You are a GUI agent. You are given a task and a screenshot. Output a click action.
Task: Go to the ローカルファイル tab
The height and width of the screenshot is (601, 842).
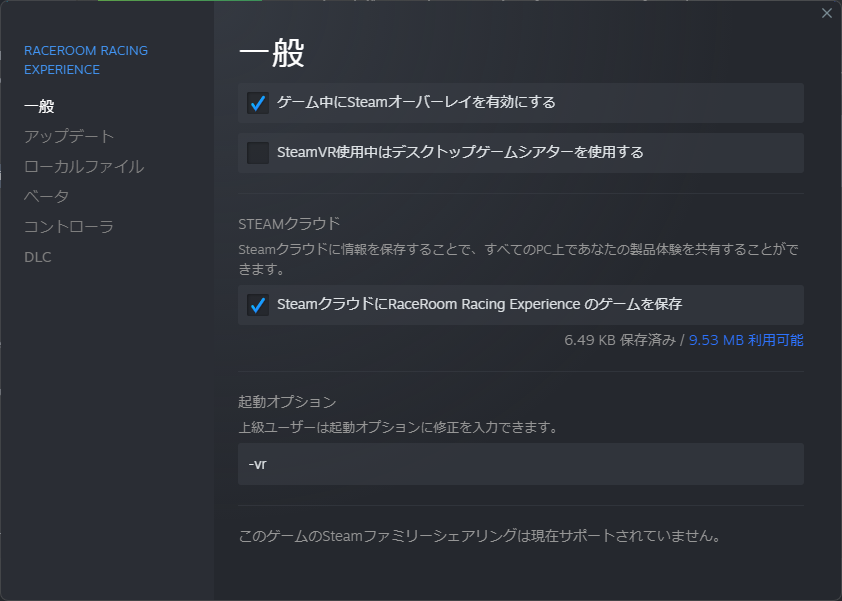coord(84,166)
